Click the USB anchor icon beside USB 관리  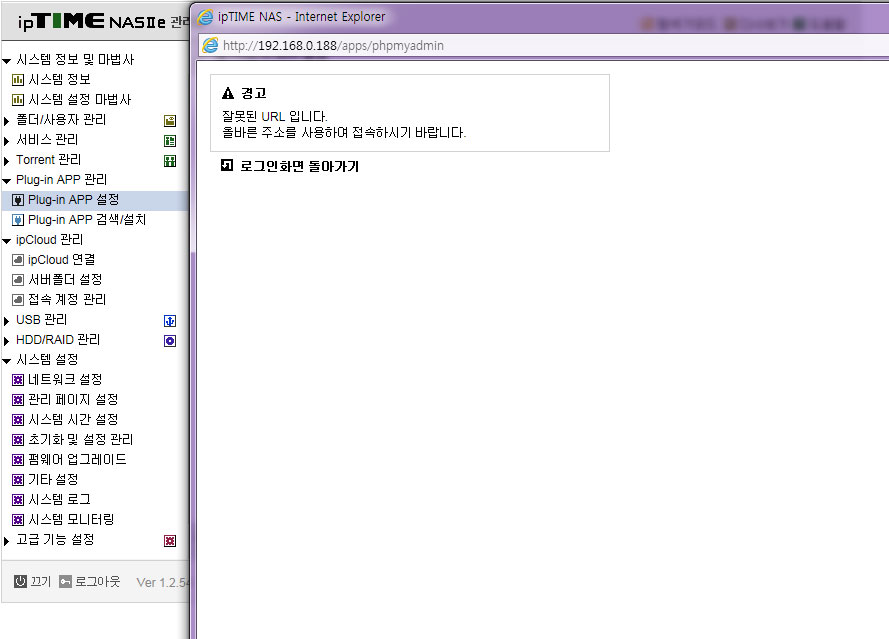pyautogui.click(x=170, y=321)
